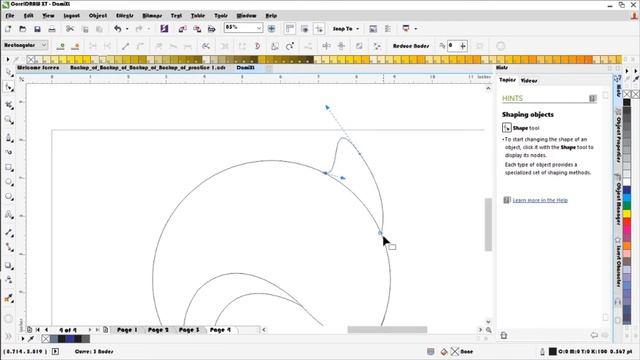Open the Snap To dropdown
The height and width of the screenshot is (360, 640).
click(x=345, y=29)
